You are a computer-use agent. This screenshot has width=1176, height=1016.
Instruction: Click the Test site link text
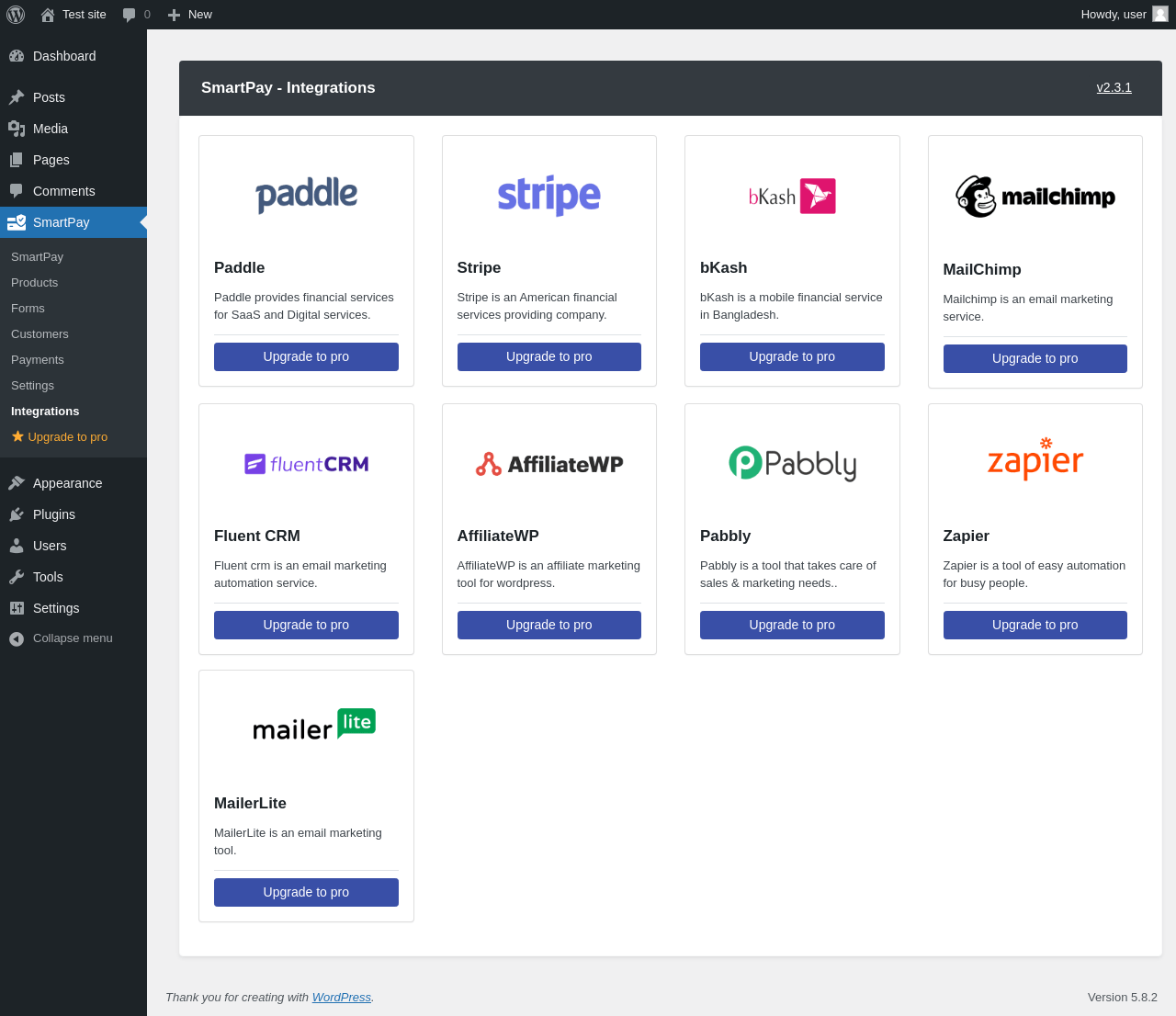pyautogui.click(x=85, y=15)
